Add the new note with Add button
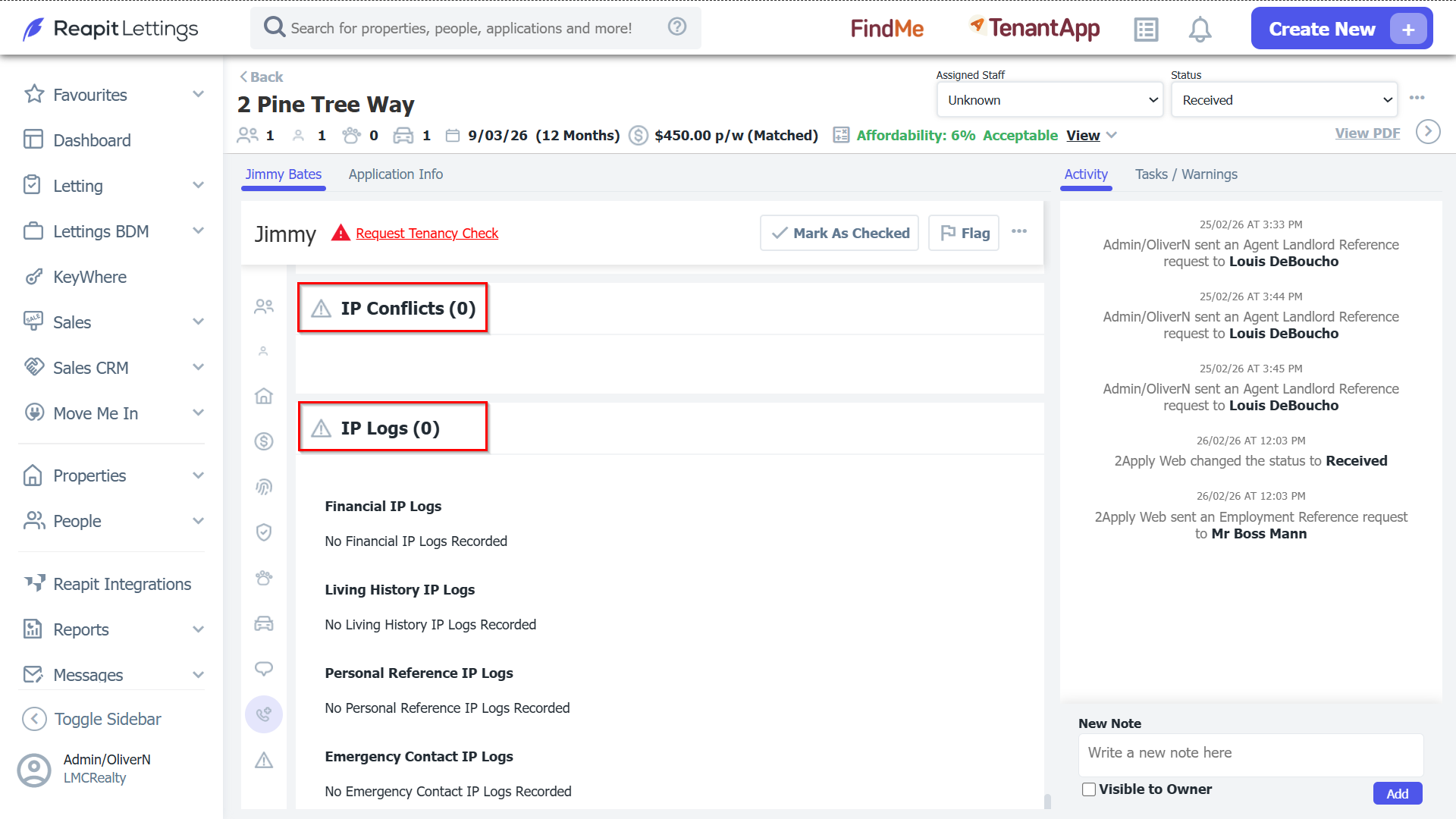Screen dimensions: 1456x819 (1398, 793)
